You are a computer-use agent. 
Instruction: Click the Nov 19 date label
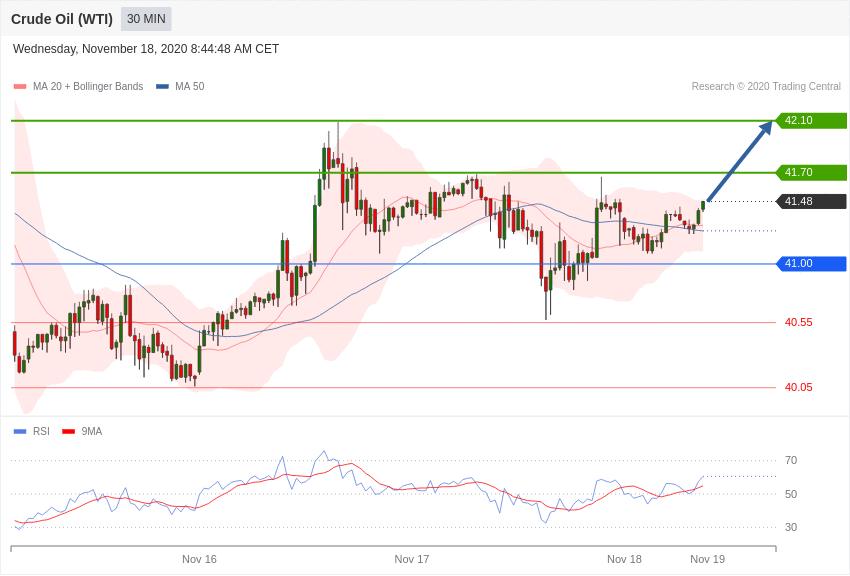(707, 559)
